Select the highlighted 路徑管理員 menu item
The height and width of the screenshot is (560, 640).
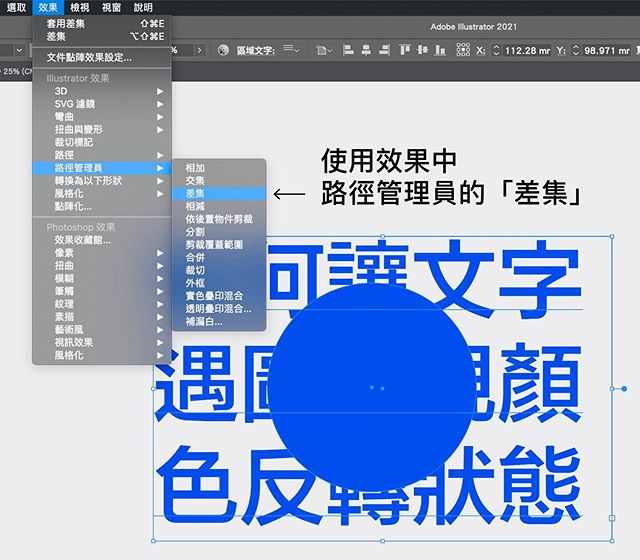[102, 168]
